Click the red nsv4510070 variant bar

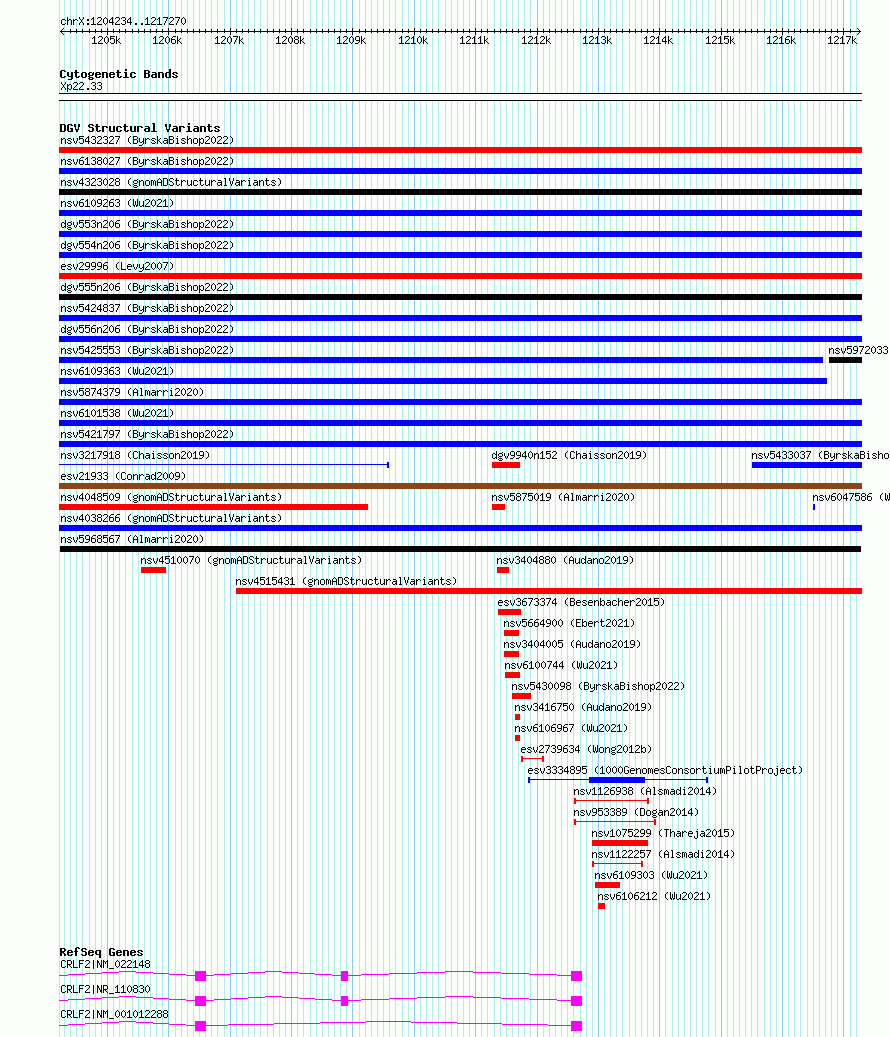(x=153, y=570)
